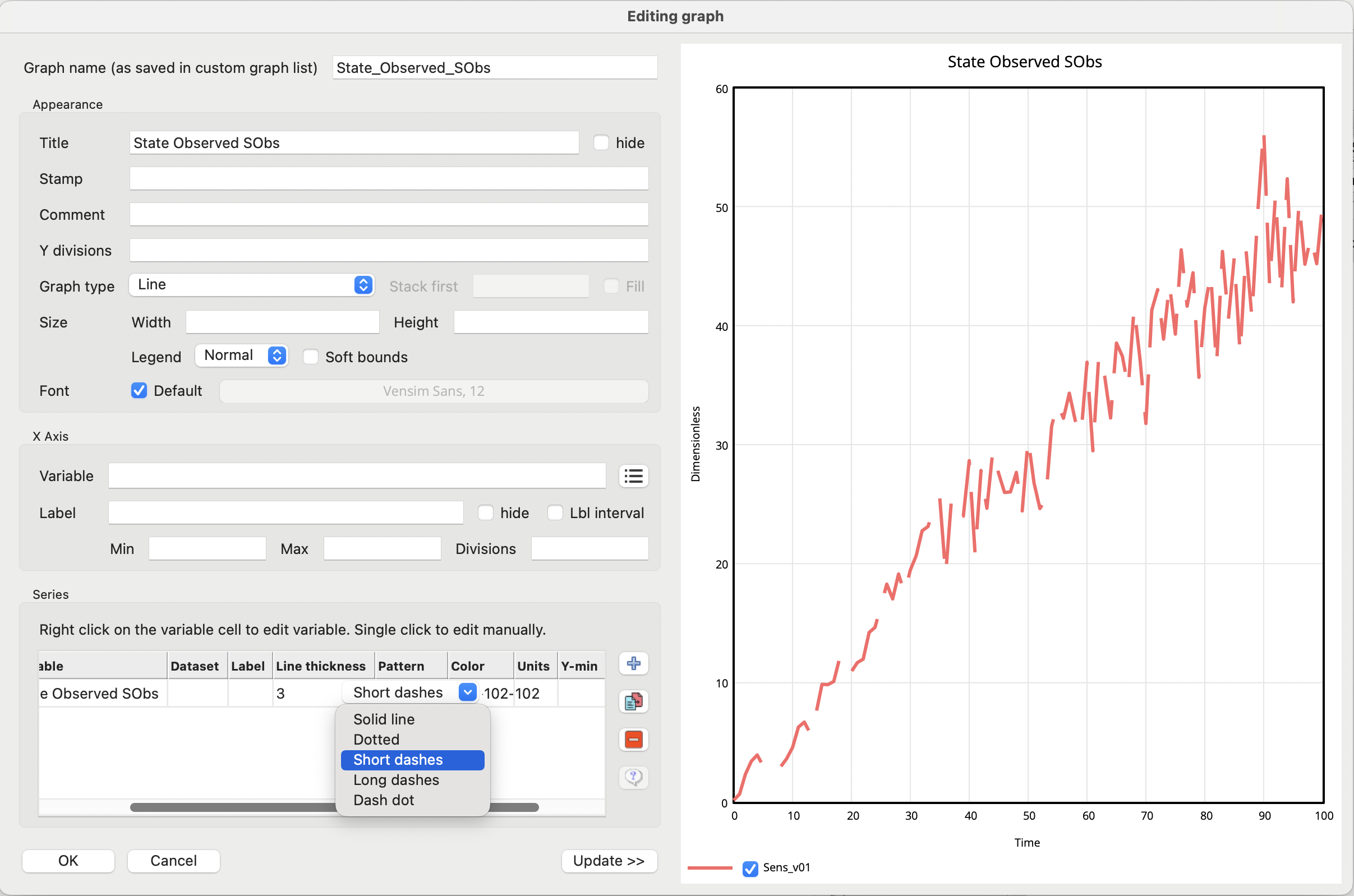Click the Update >> button
The width and height of the screenshot is (1354, 896).
click(609, 861)
